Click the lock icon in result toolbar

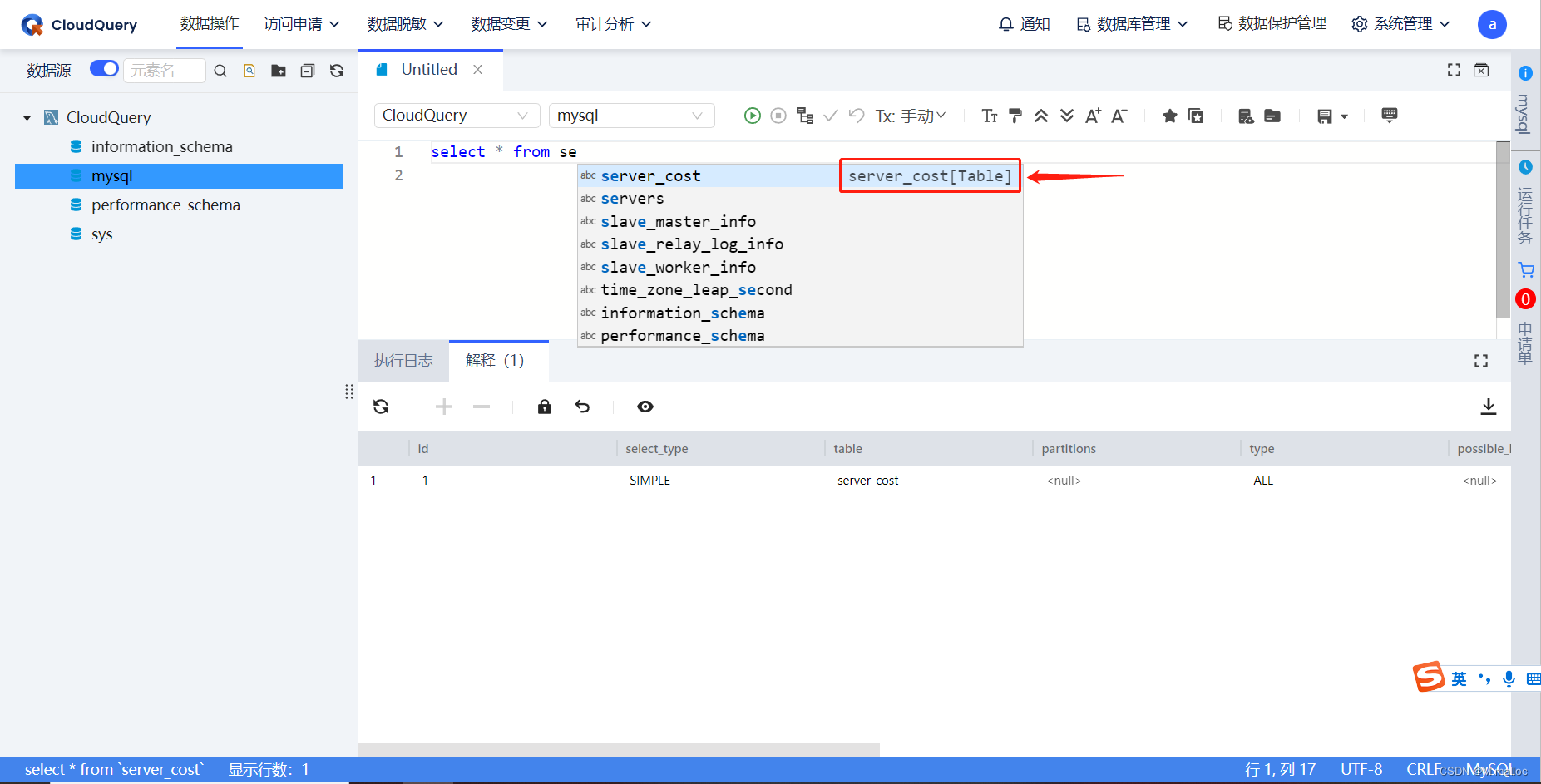pyautogui.click(x=545, y=407)
